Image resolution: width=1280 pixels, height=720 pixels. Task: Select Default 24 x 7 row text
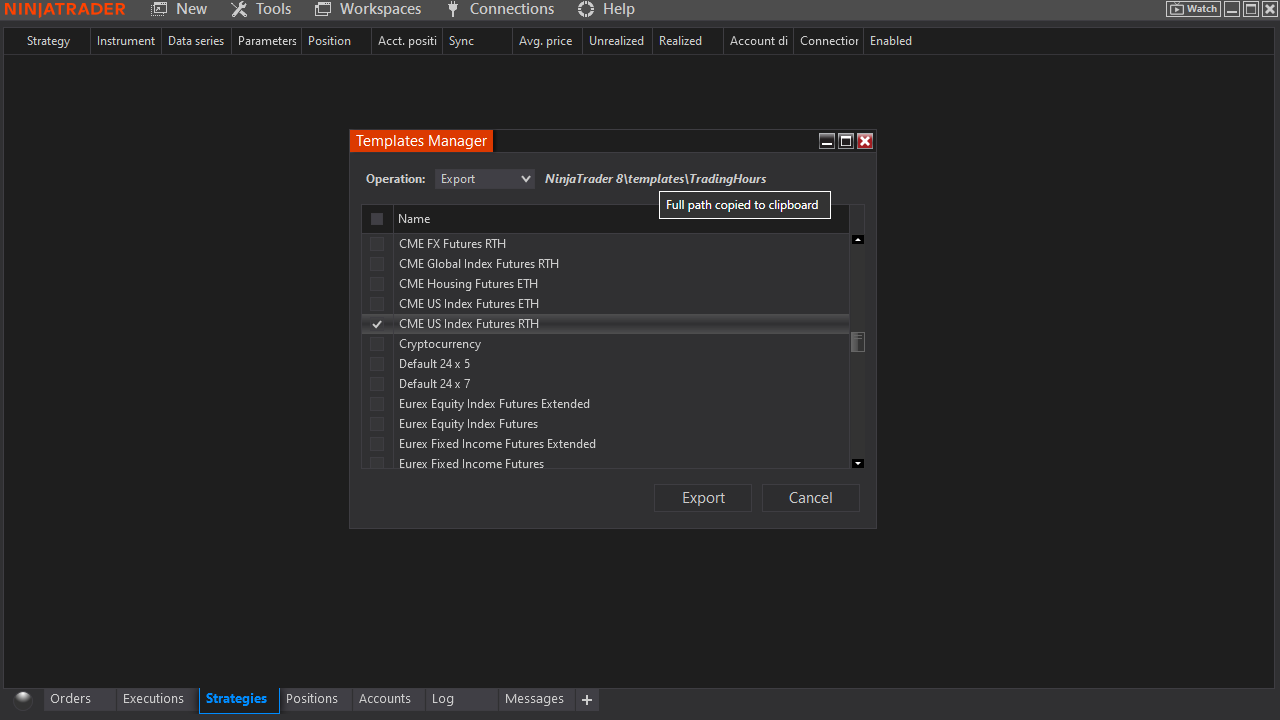click(x=434, y=384)
